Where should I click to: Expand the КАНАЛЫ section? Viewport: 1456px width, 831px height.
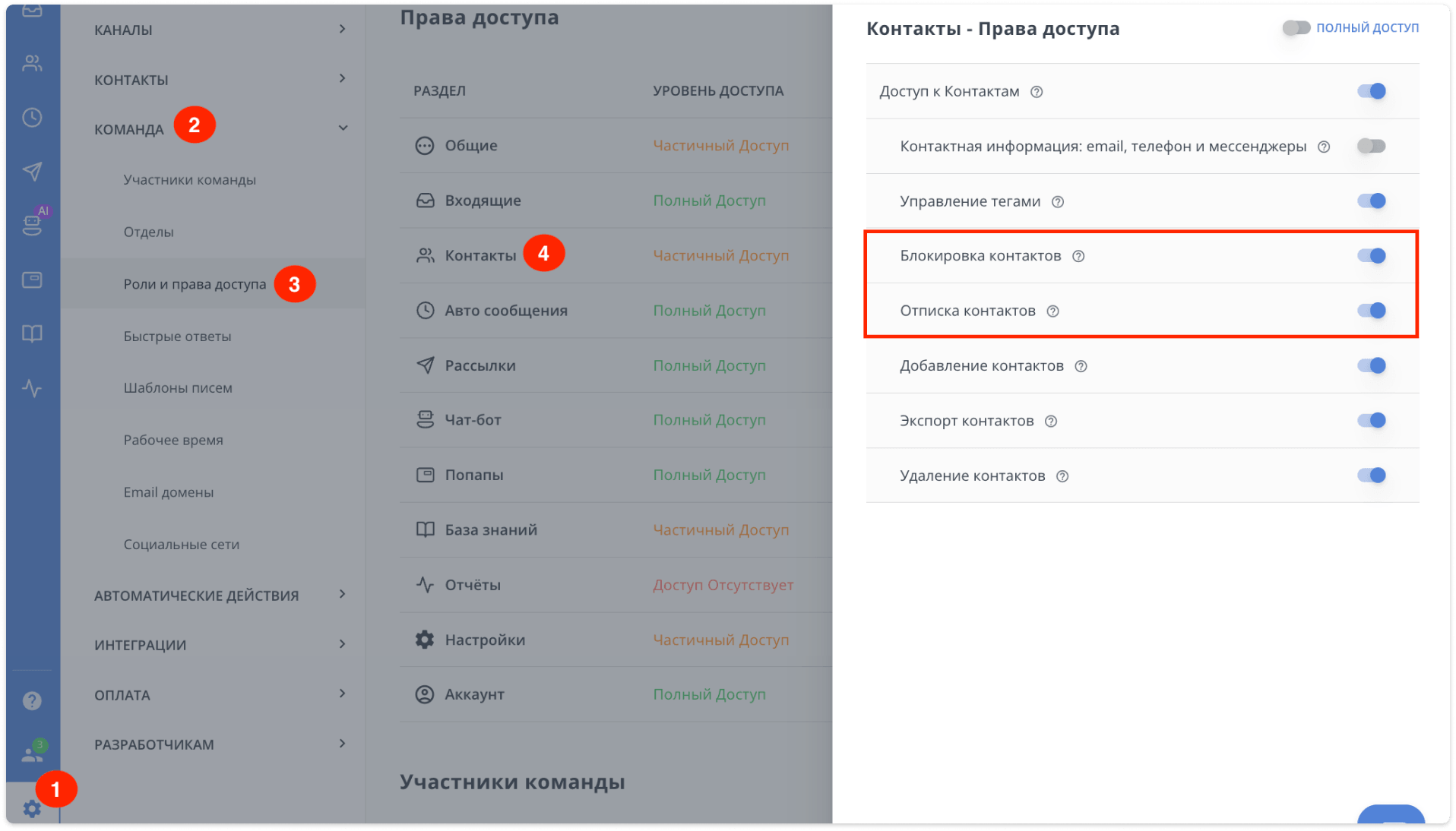coord(343,30)
